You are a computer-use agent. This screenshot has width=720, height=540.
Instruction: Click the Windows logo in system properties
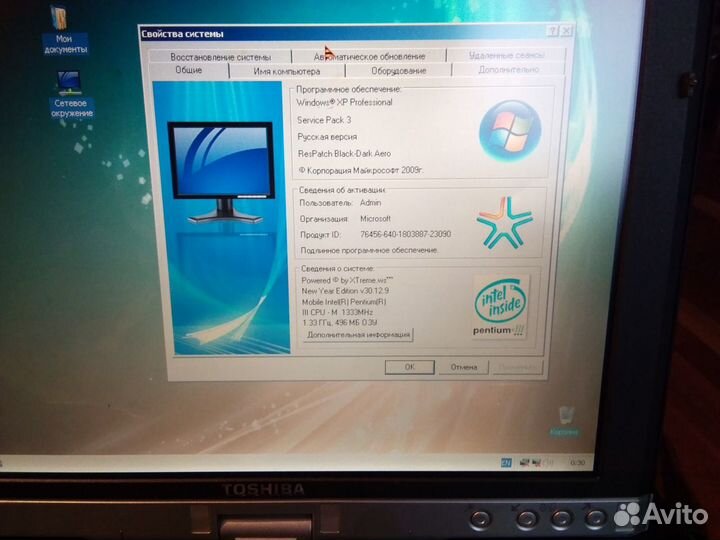509,131
